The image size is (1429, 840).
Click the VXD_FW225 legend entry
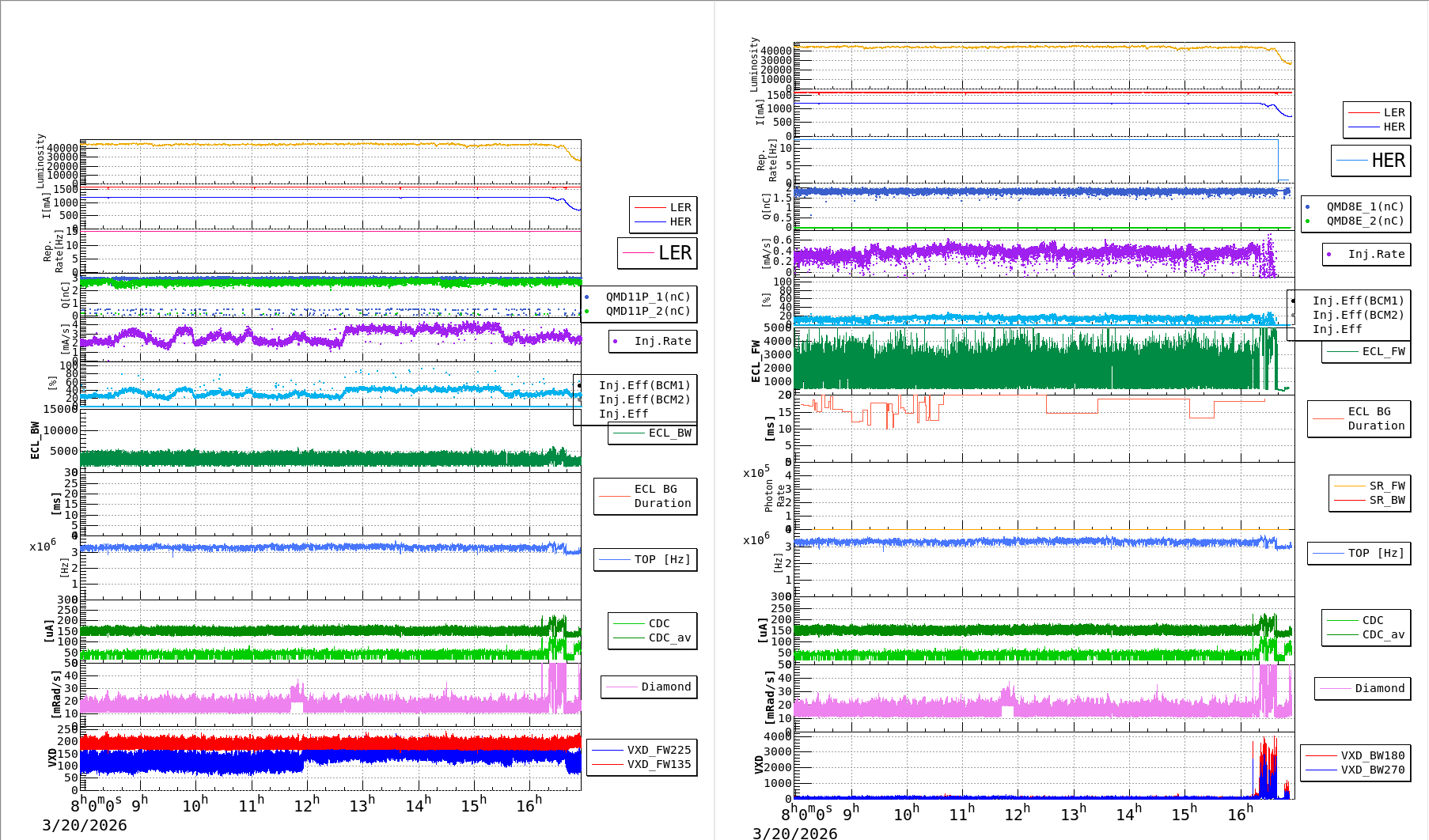point(658,750)
